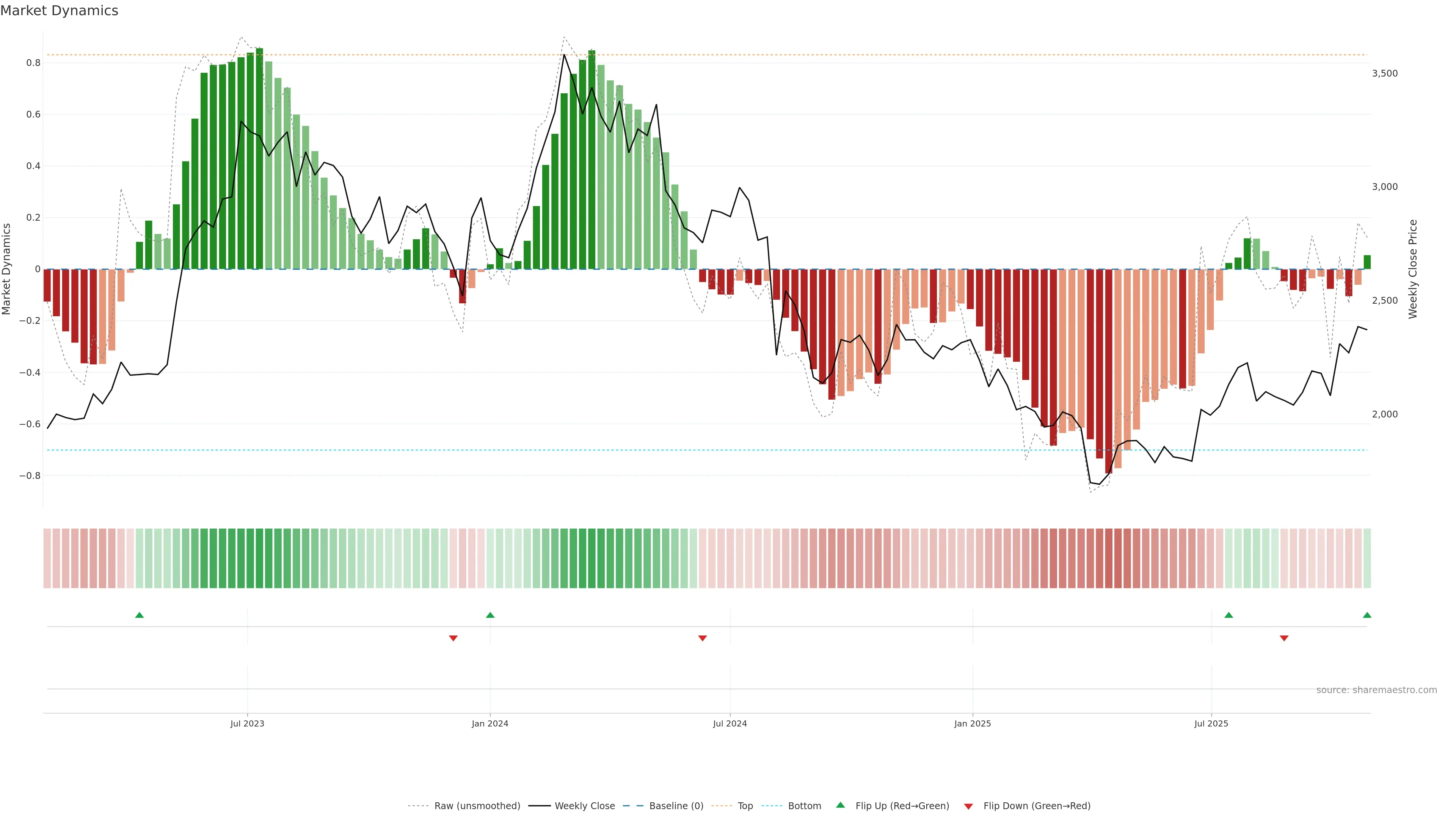Click the green triangle icon in the legend
This screenshot has height=819, width=1456.
coord(841,805)
